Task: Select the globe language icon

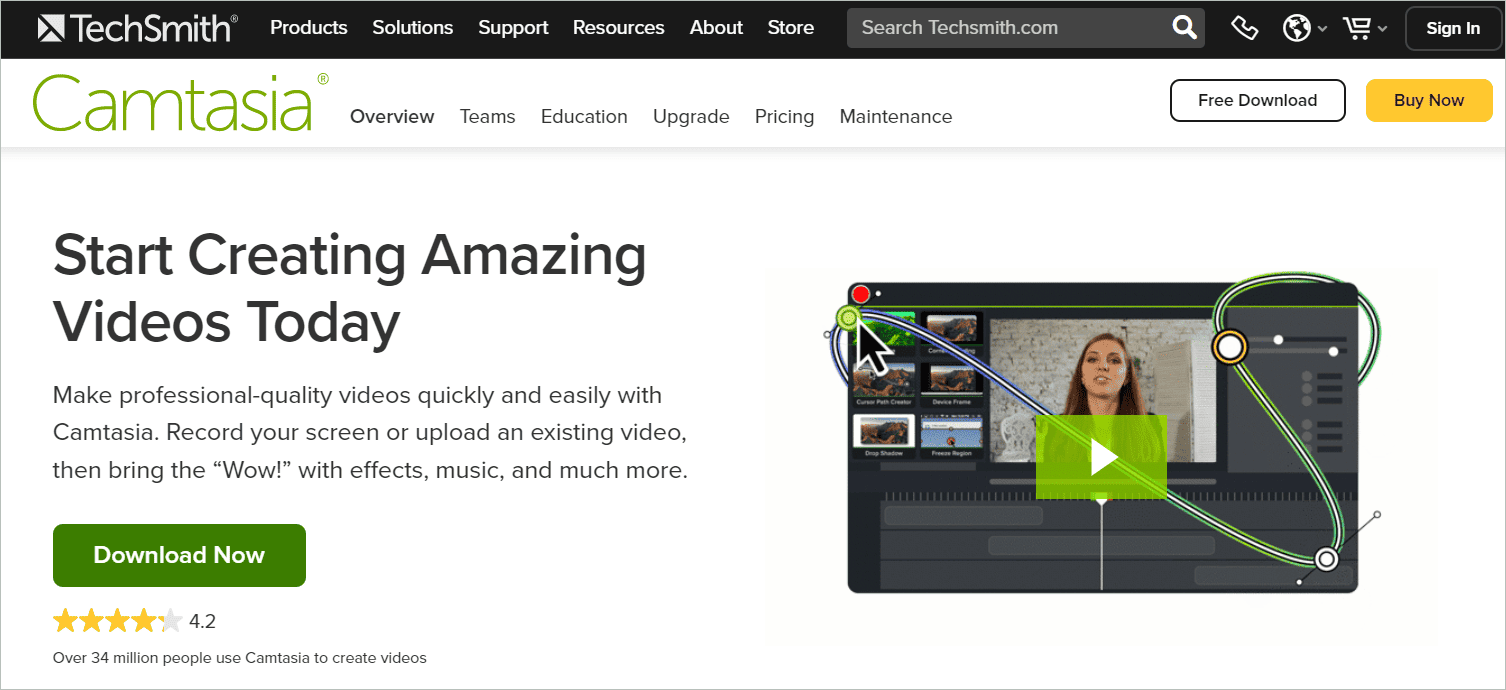Action: pos(1296,28)
